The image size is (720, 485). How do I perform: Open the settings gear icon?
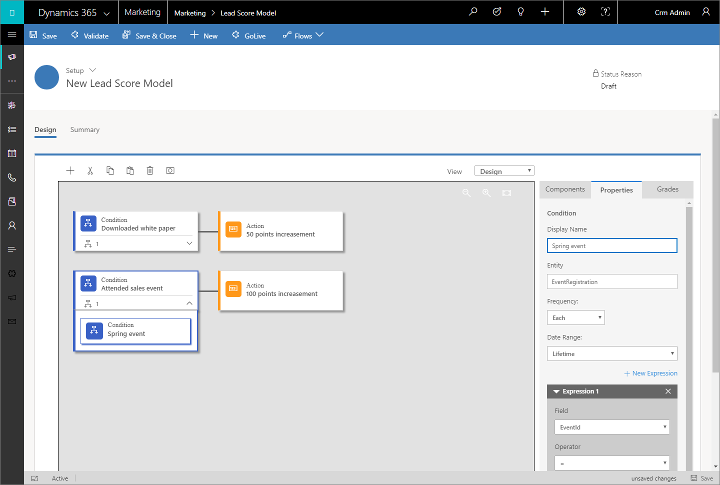(x=581, y=12)
